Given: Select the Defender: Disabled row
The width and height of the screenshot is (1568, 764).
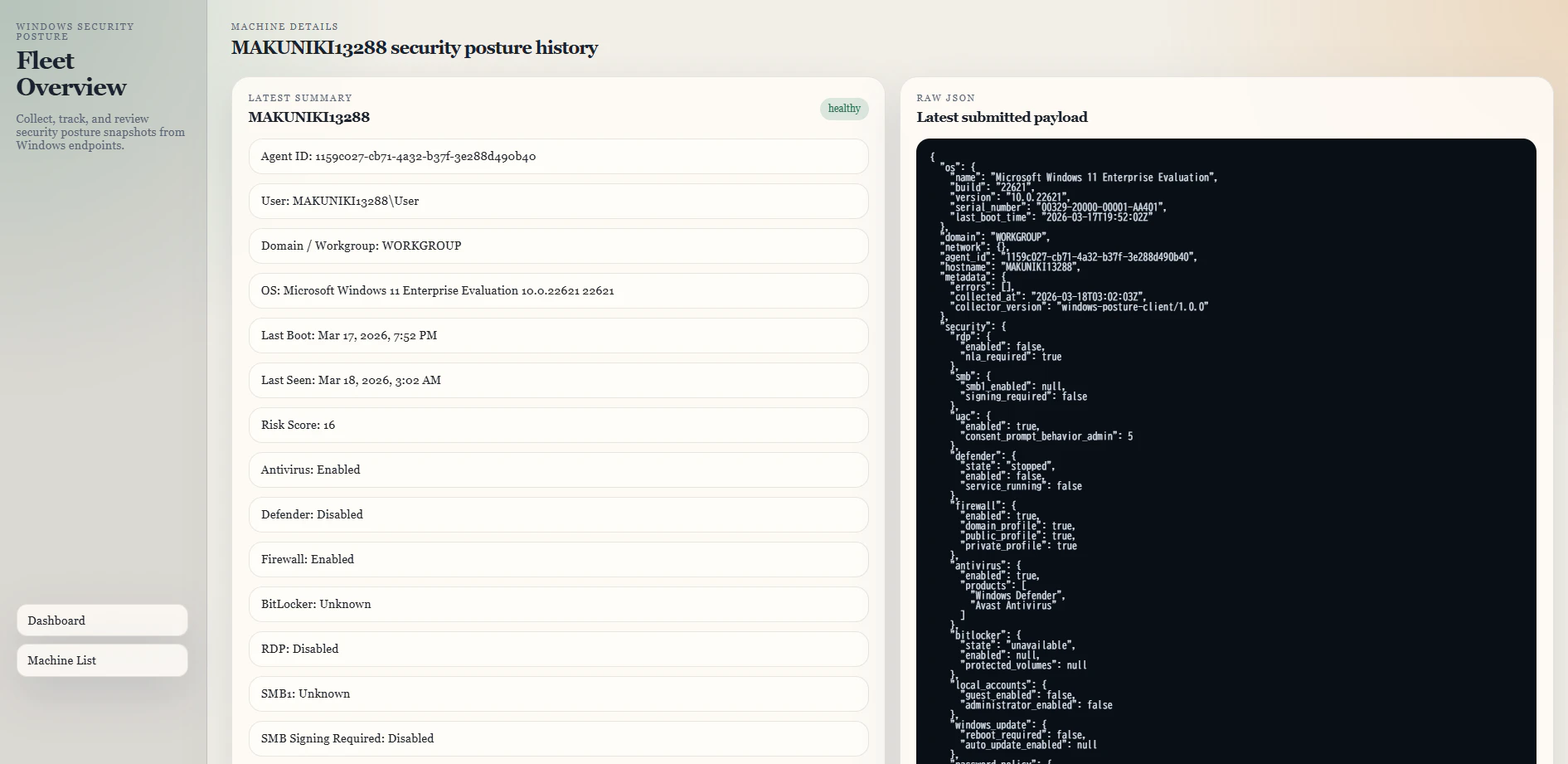Looking at the screenshot, I should [x=558, y=515].
